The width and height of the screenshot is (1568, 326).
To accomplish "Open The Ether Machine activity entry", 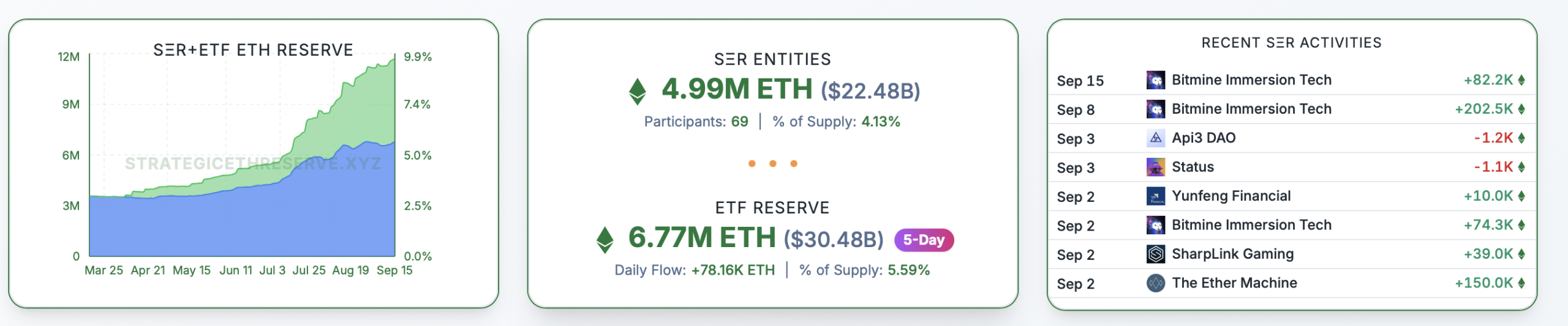I will coord(1234,283).
